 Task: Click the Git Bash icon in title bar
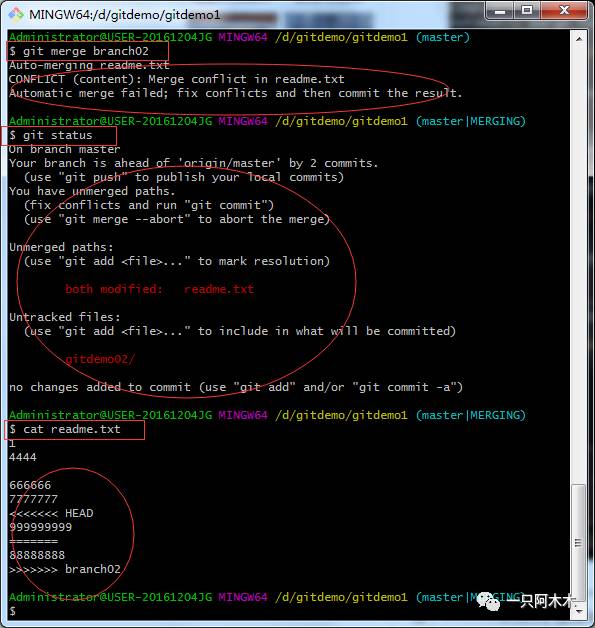pyautogui.click(x=16, y=14)
